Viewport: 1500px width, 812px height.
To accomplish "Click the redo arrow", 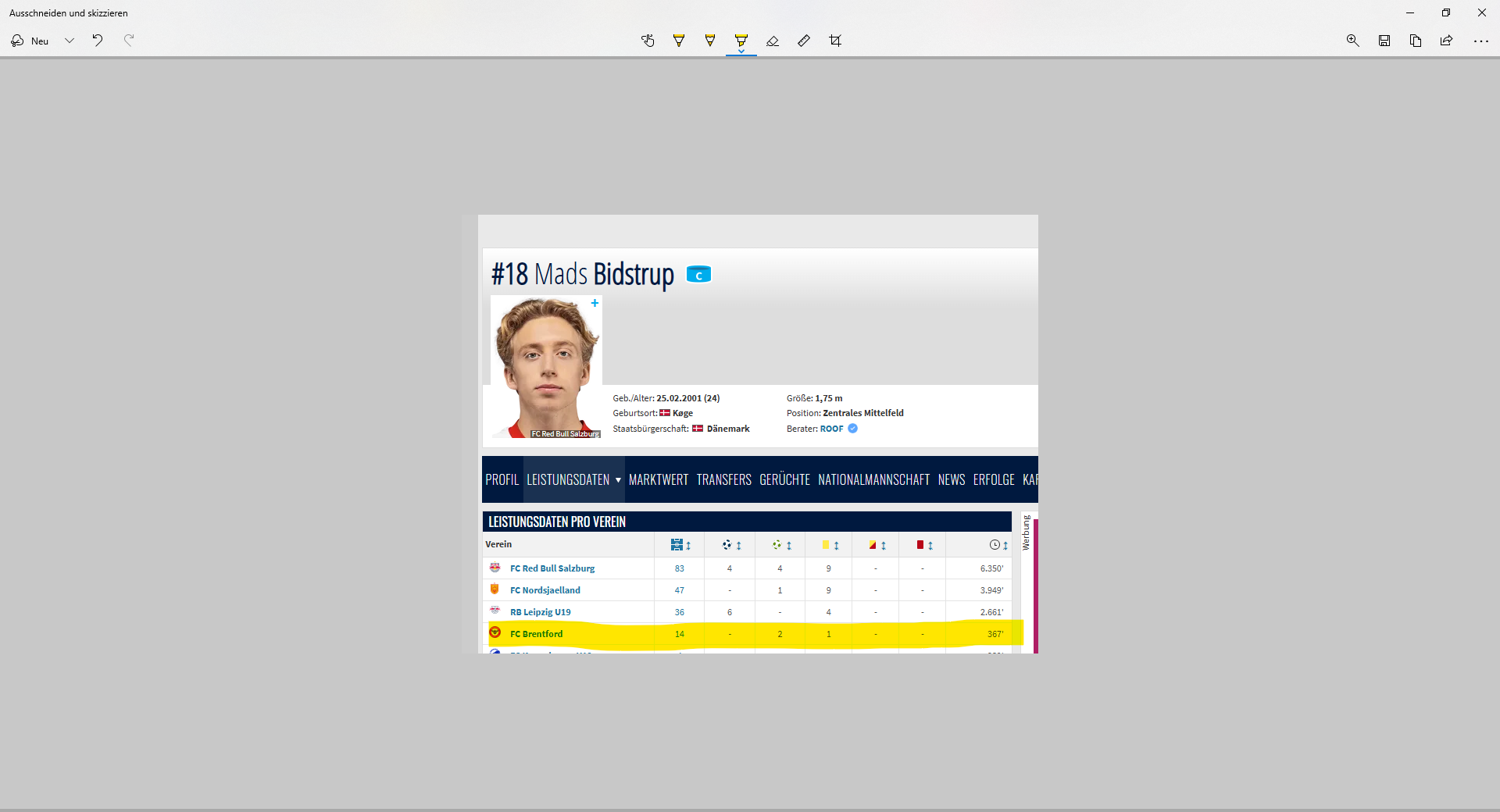I will click(x=129, y=41).
